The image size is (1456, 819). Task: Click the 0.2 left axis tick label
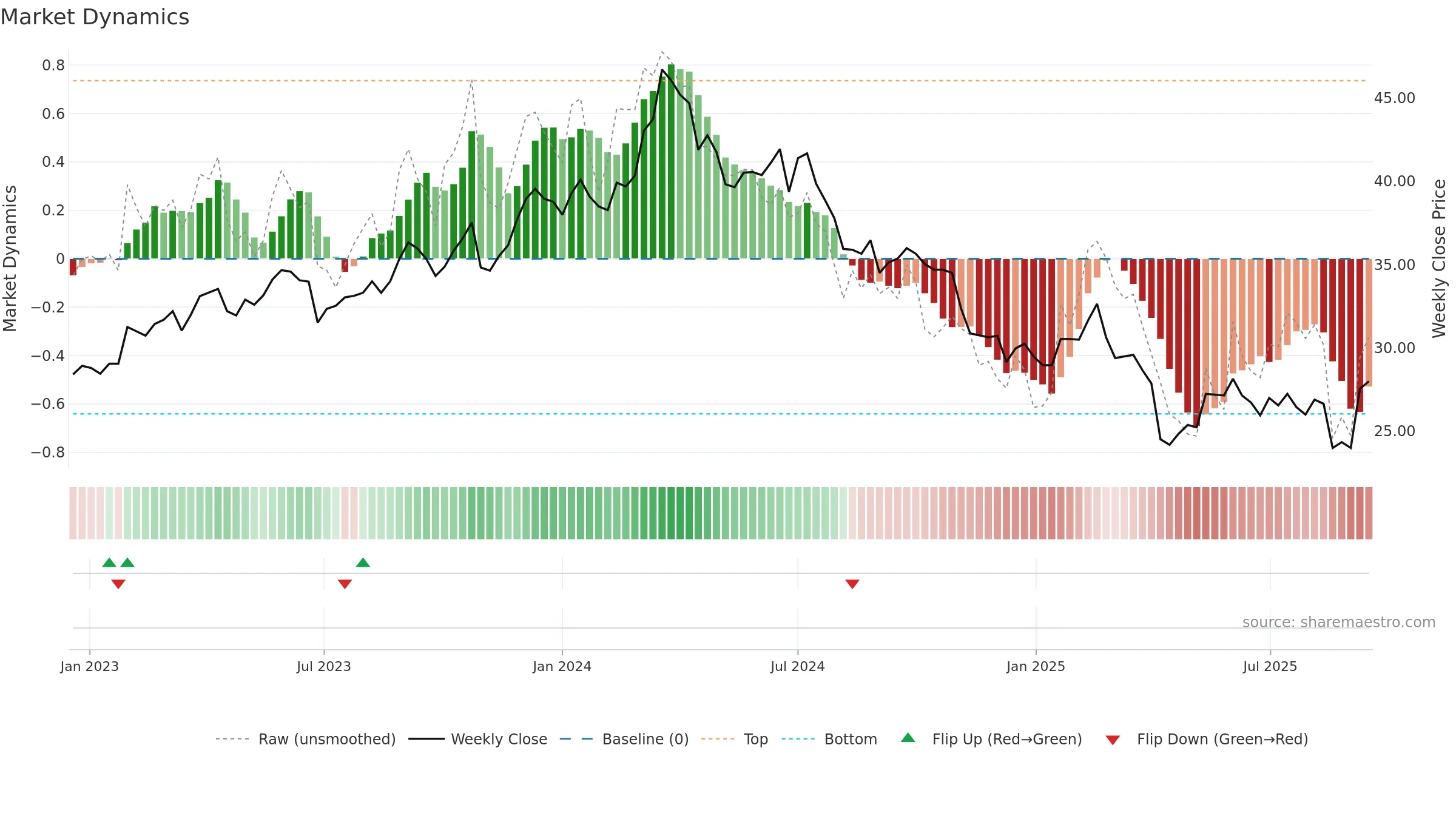53,211
